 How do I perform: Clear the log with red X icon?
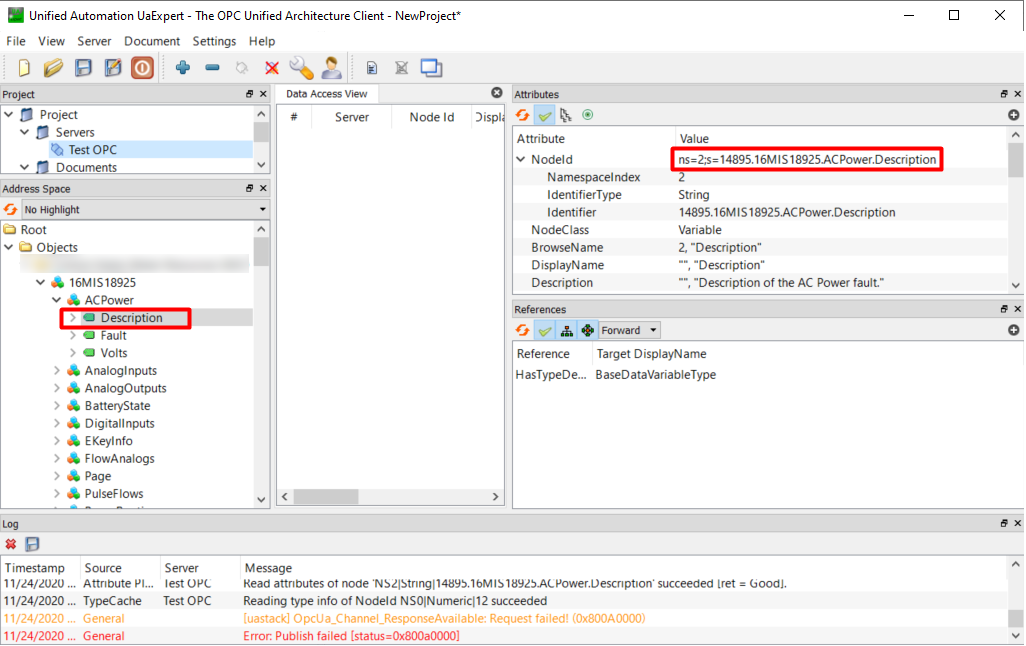tap(11, 544)
